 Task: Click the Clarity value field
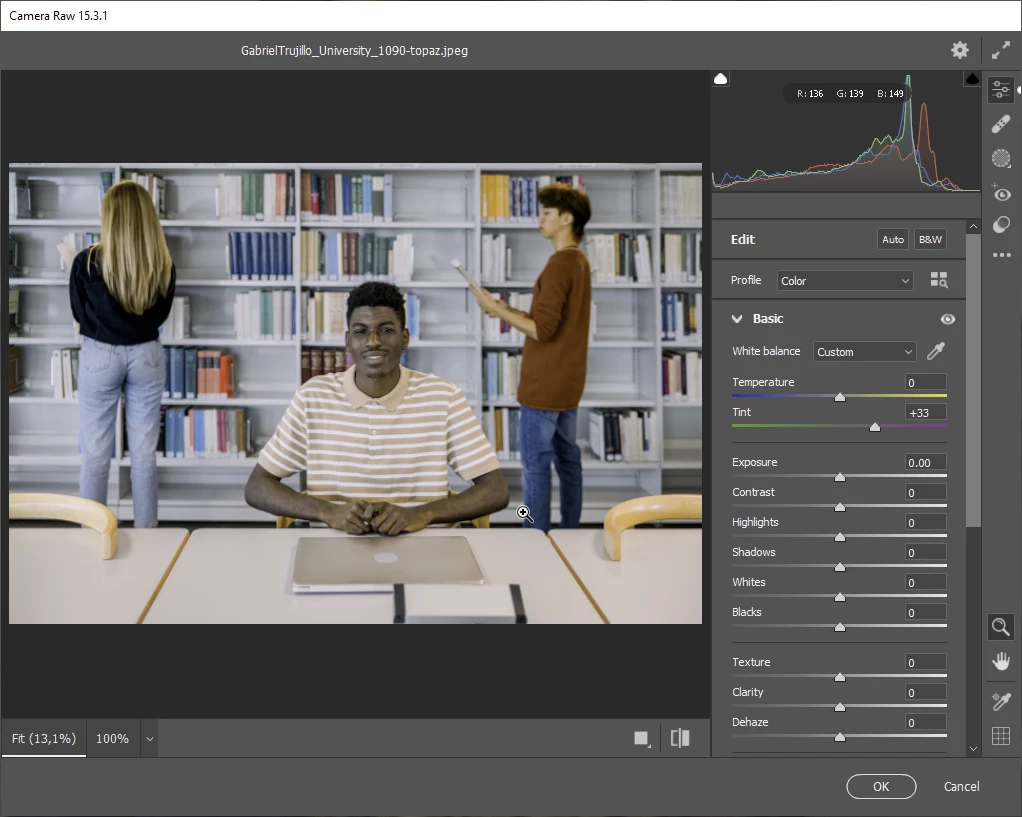pos(925,692)
